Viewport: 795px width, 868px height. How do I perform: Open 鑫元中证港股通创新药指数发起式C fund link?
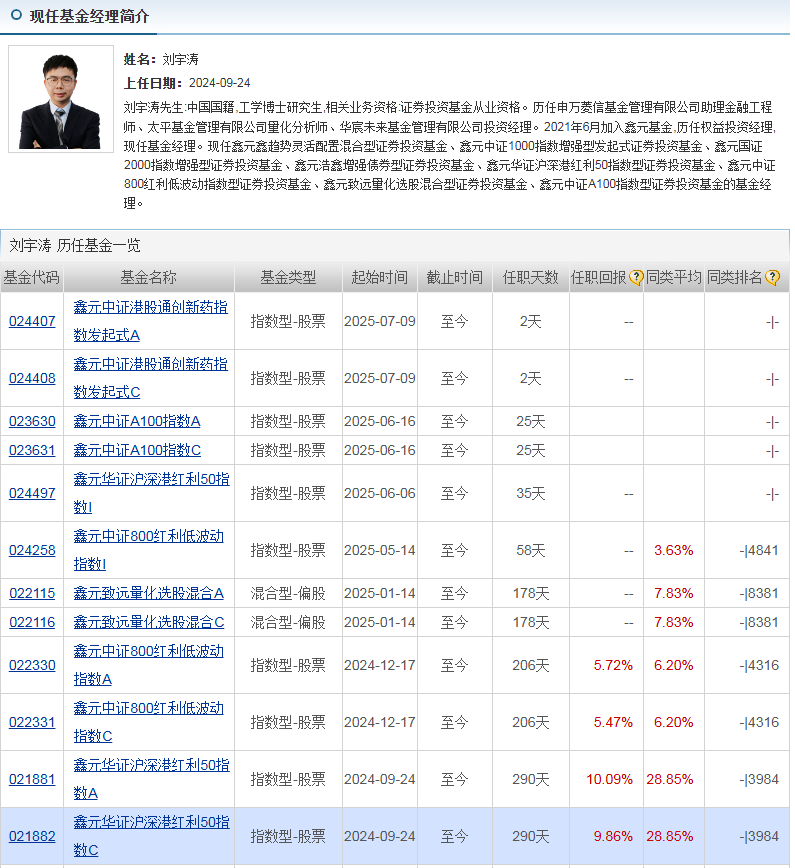point(151,378)
